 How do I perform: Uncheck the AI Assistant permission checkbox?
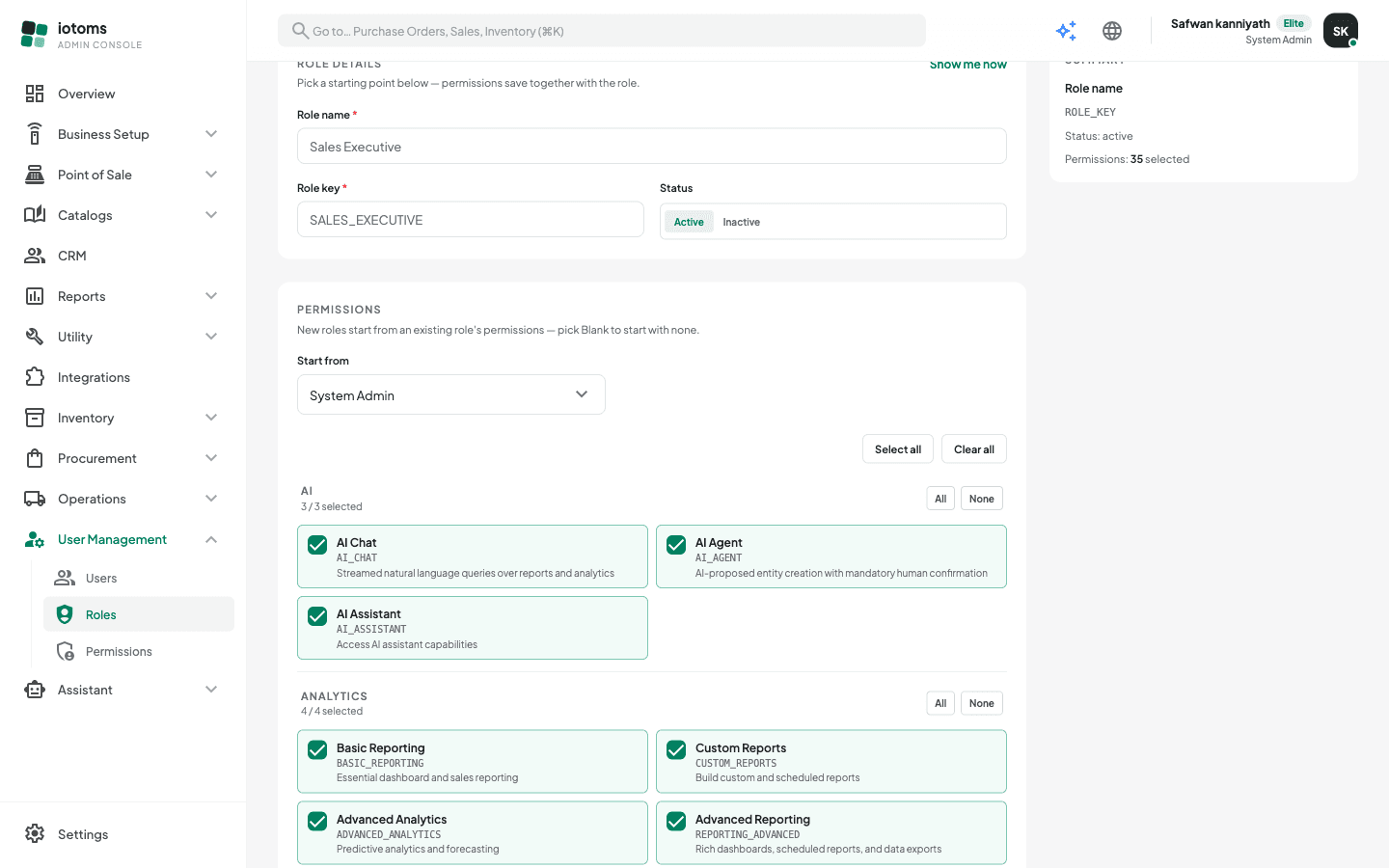click(x=317, y=616)
